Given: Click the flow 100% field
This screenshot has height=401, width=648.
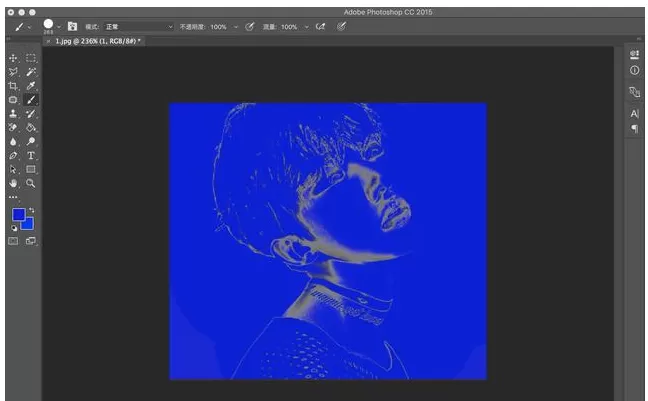Looking at the screenshot, I should [290, 27].
